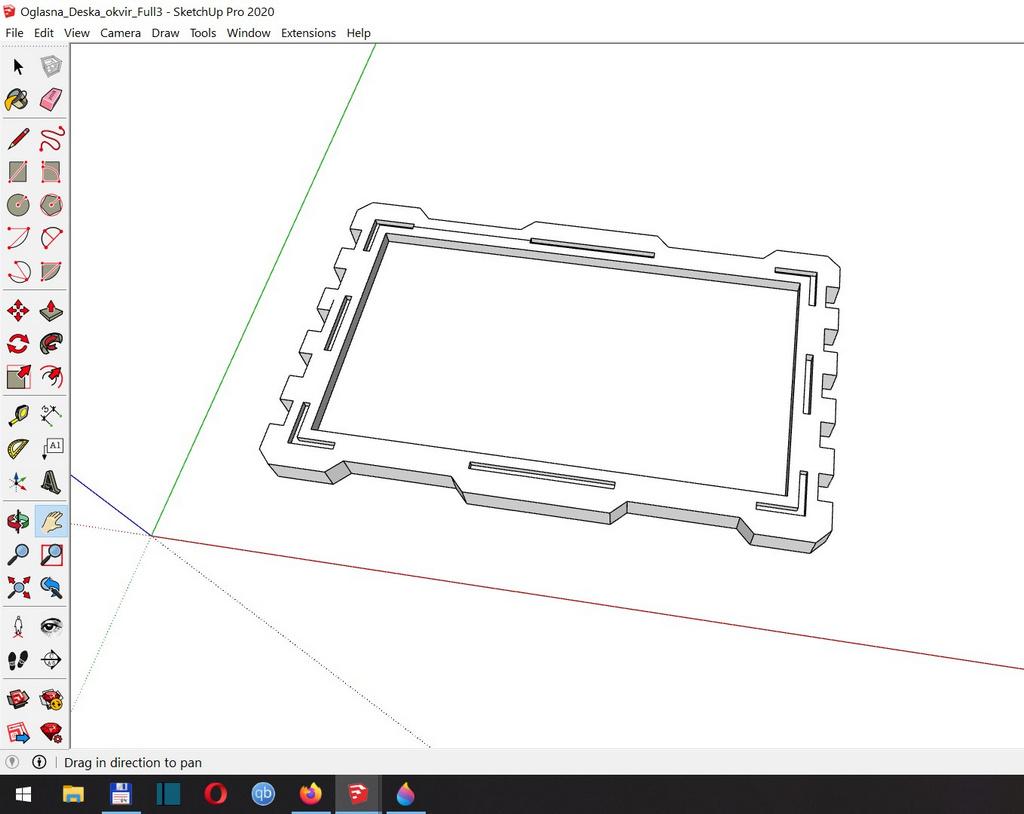The image size is (1024, 814).
Task: Open the Extension Warehouse
Action: [51, 700]
